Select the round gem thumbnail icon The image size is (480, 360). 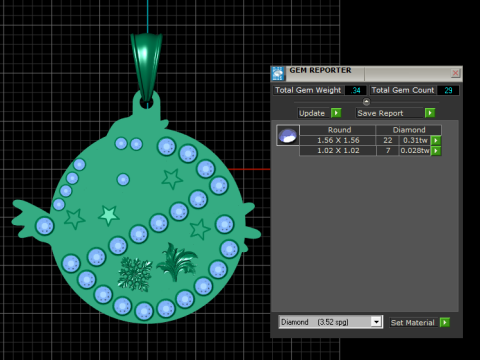pyautogui.click(x=288, y=135)
